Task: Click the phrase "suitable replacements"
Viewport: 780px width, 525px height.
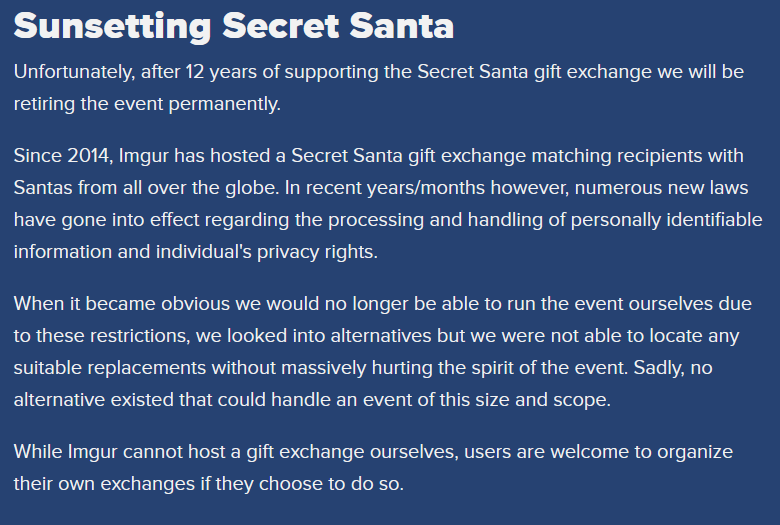Action: coord(109,368)
